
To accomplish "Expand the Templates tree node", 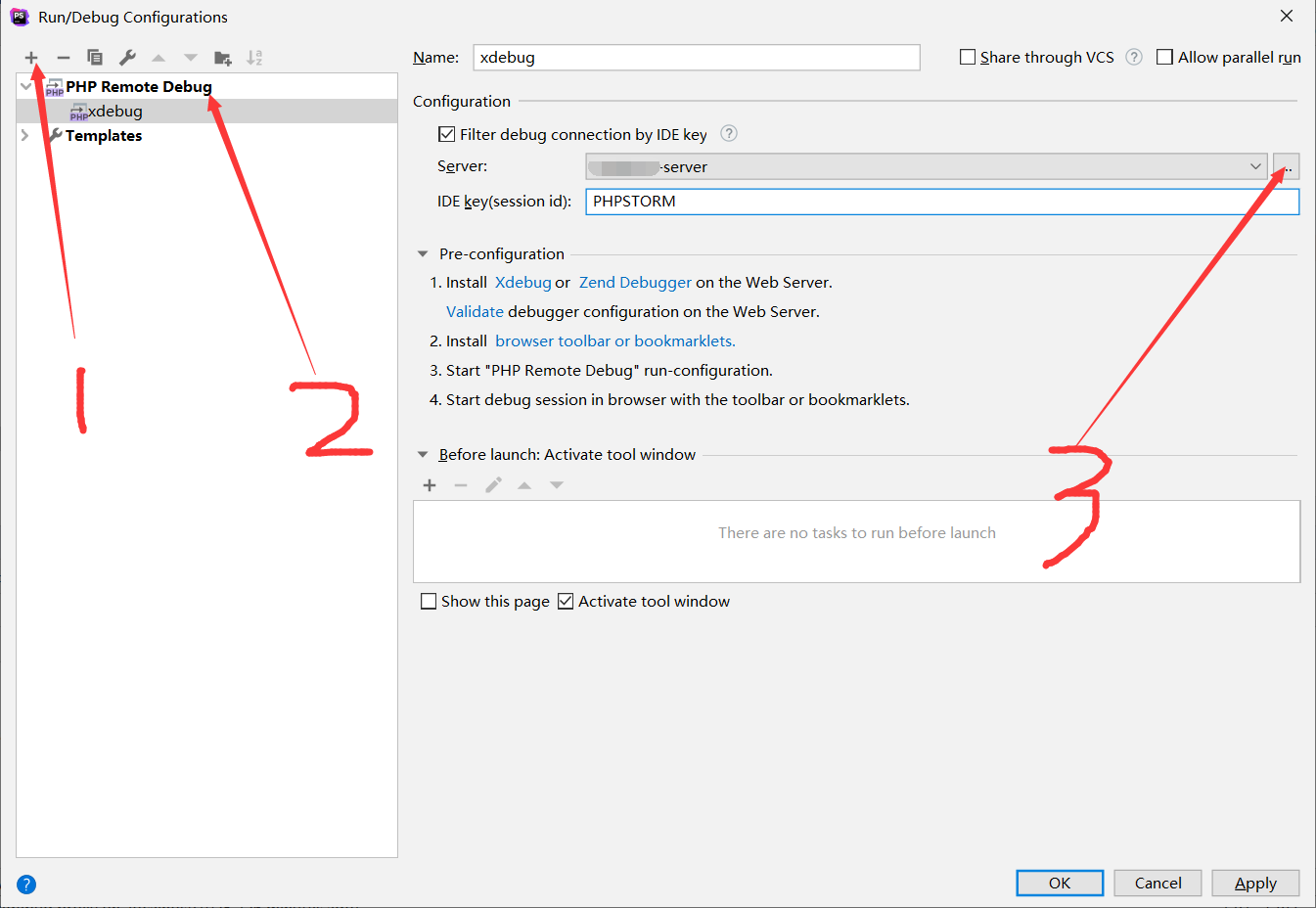I will click(25, 135).
